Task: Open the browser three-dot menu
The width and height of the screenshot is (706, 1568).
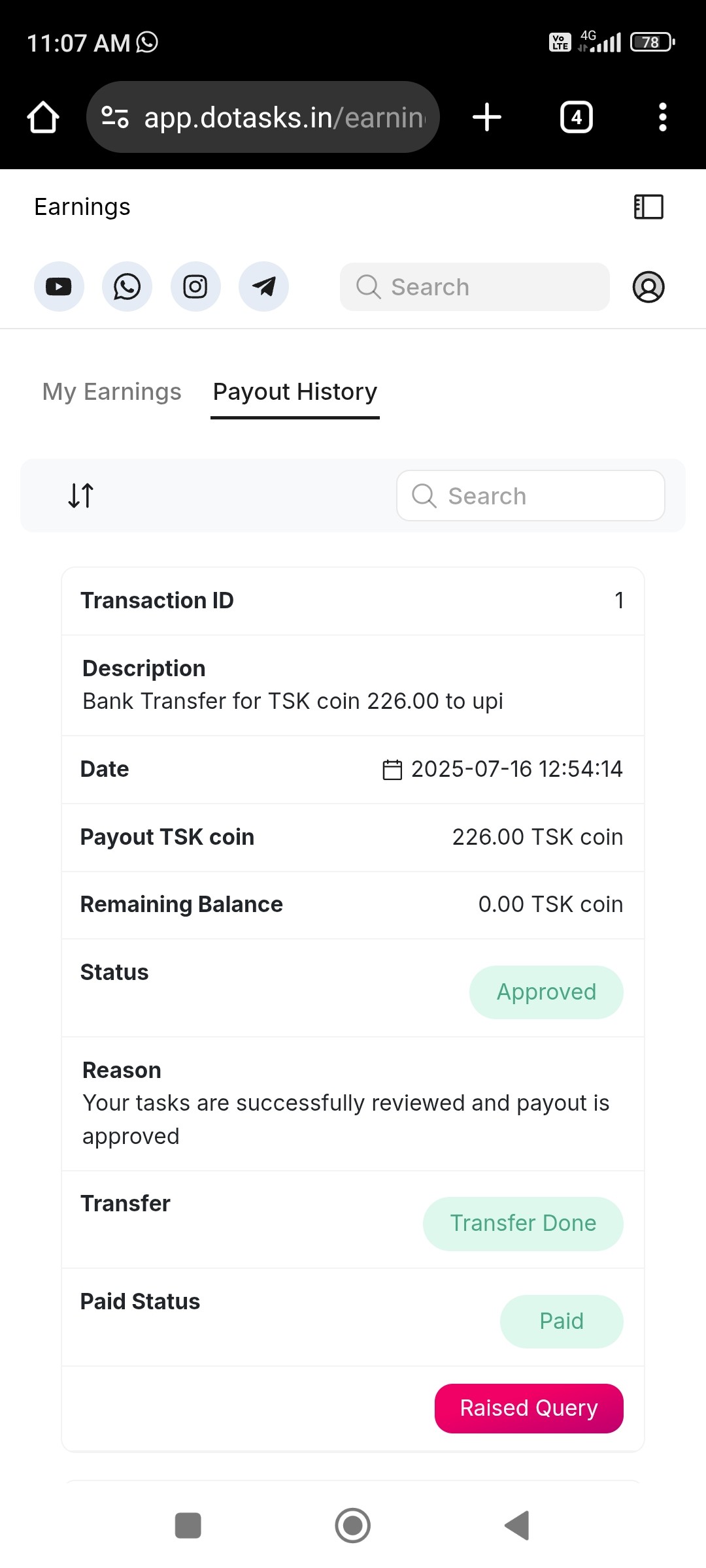Action: tap(662, 118)
